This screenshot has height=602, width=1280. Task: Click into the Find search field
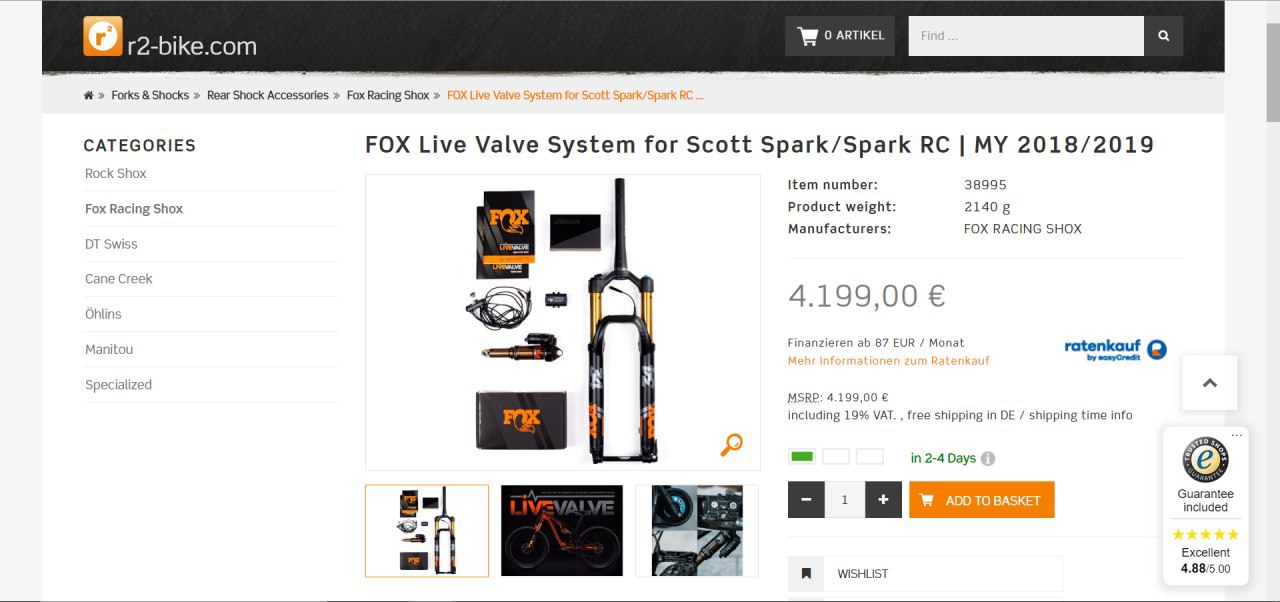coord(1026,36)
